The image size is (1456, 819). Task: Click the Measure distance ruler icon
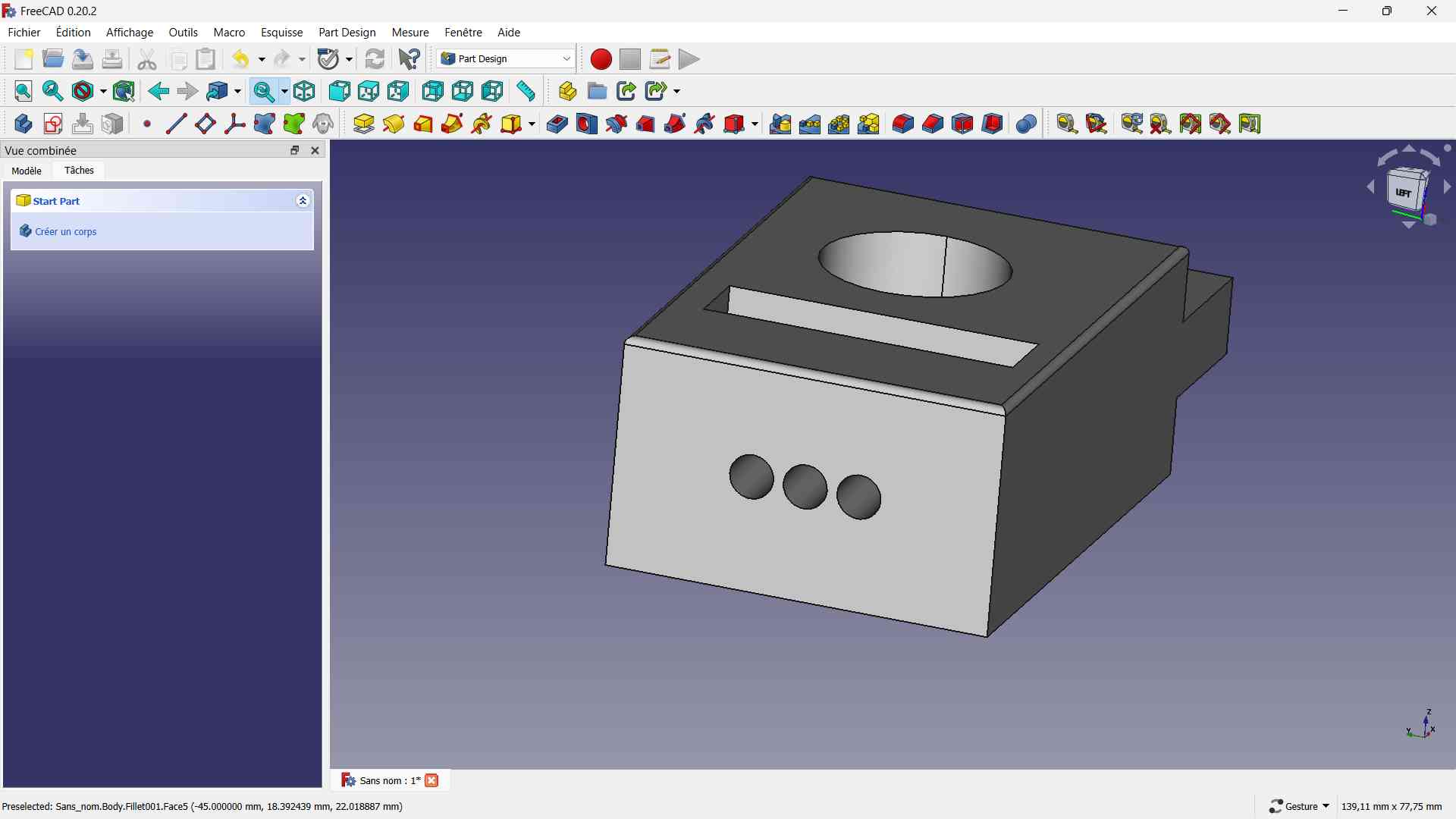tap(526, 91)
